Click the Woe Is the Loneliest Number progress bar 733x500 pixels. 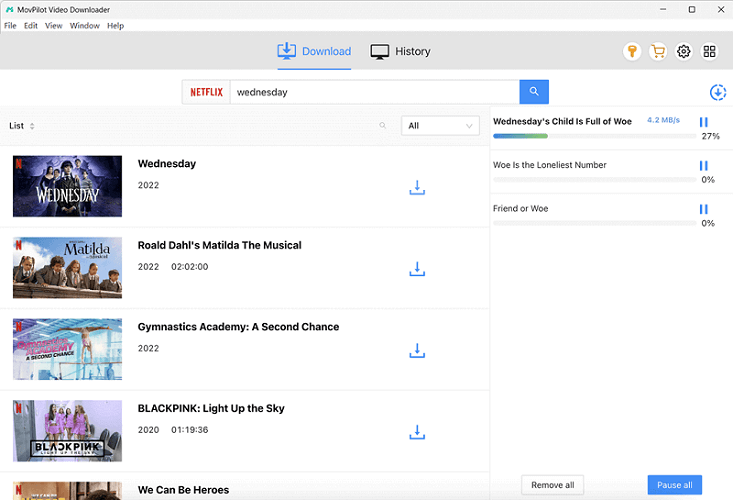coord(595,179)
